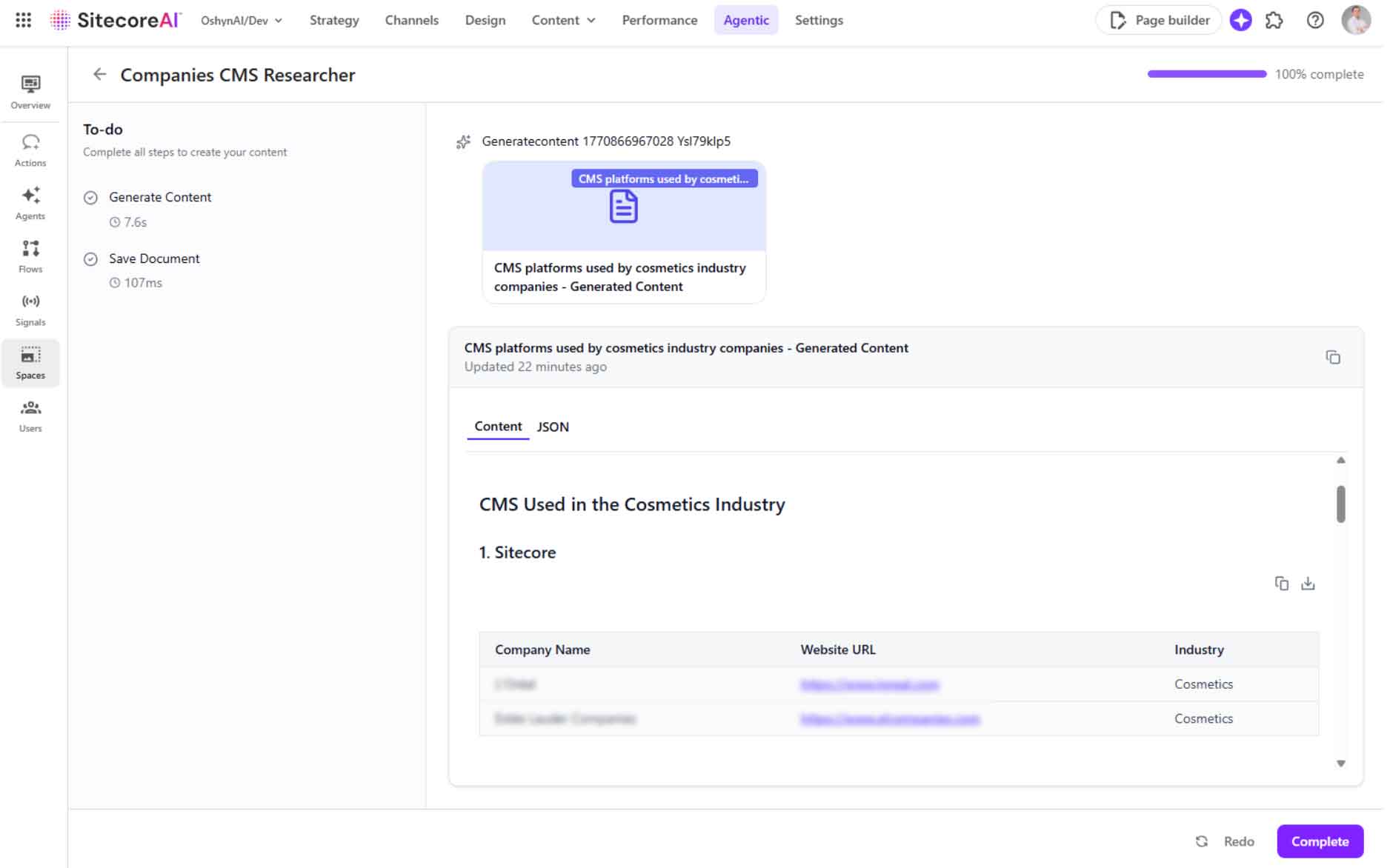The width and height of the screenshot is (1390, 868).
Task: Click the Company Name column header
Action: click(542, 650)
